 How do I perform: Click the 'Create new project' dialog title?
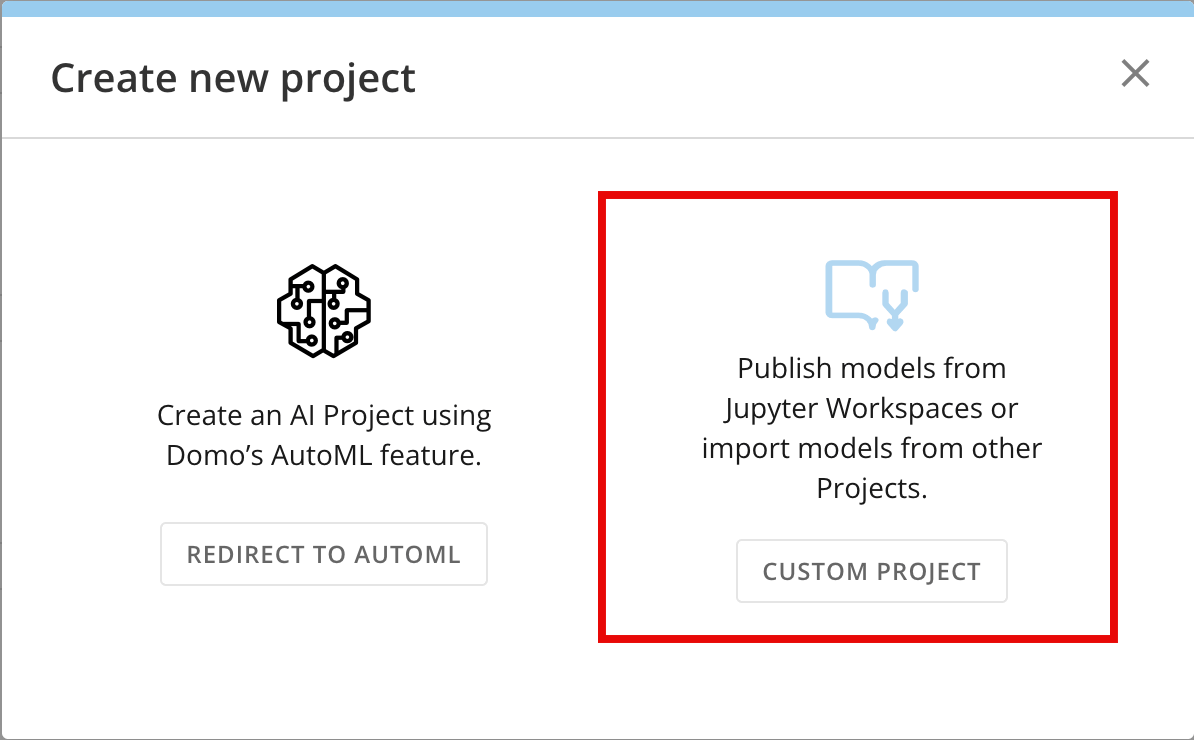[233, 78]
